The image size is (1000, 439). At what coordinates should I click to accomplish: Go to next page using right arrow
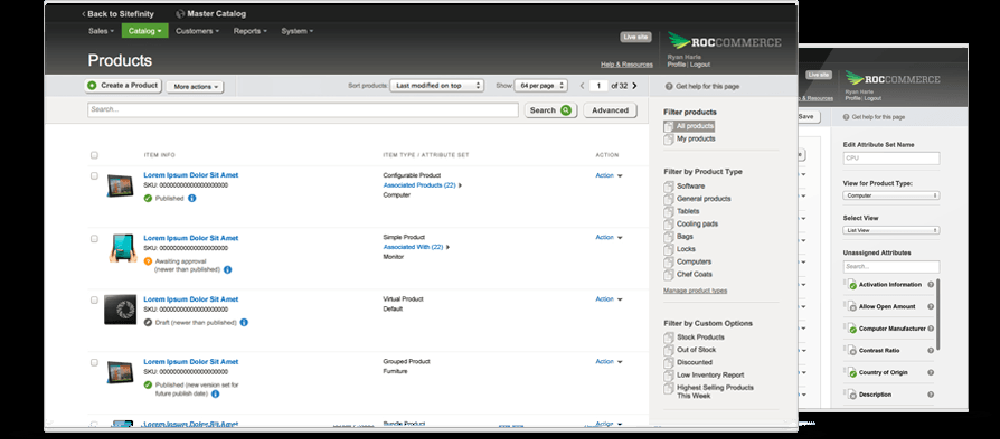coord(634,86)
